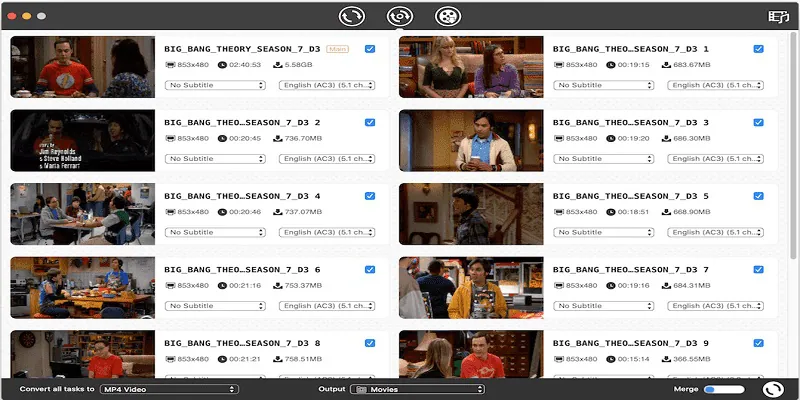Click file size download icon beside 5.58GB
This screenshot has width=800, height=400.
[x=278, y=65]
